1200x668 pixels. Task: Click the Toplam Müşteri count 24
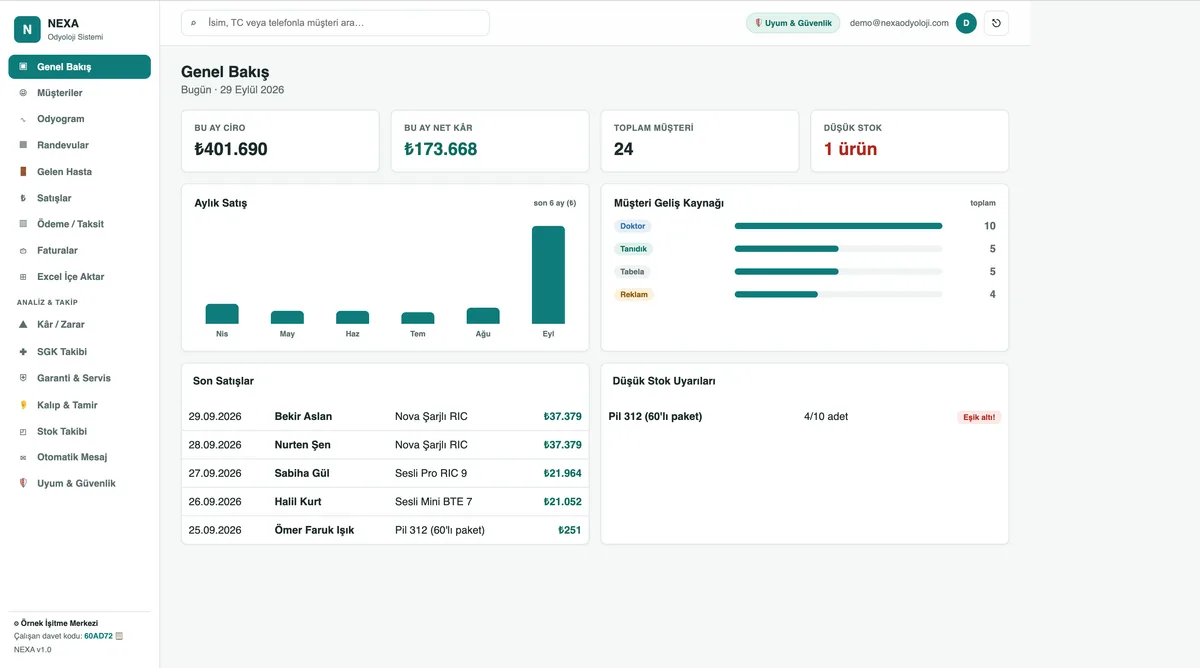[624, 149]
